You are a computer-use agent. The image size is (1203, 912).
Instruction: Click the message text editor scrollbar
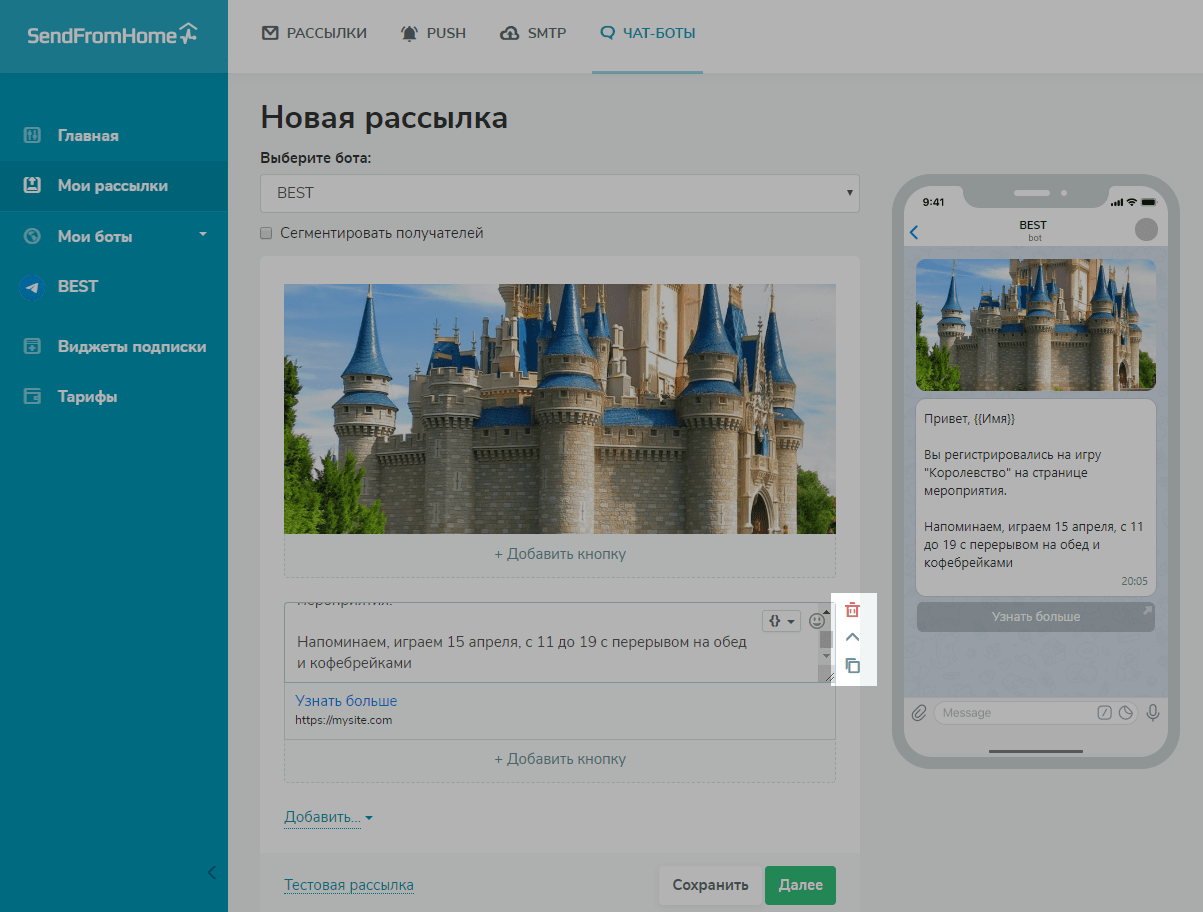(x=826, y=639)
